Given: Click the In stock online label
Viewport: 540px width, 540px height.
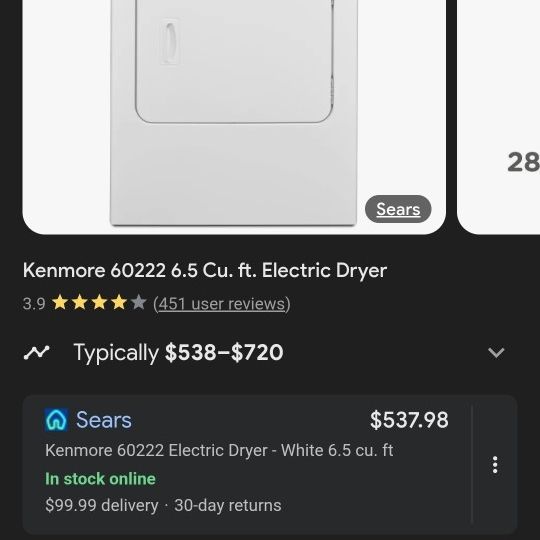Looking at the screenshot, I should pos(100,479).
